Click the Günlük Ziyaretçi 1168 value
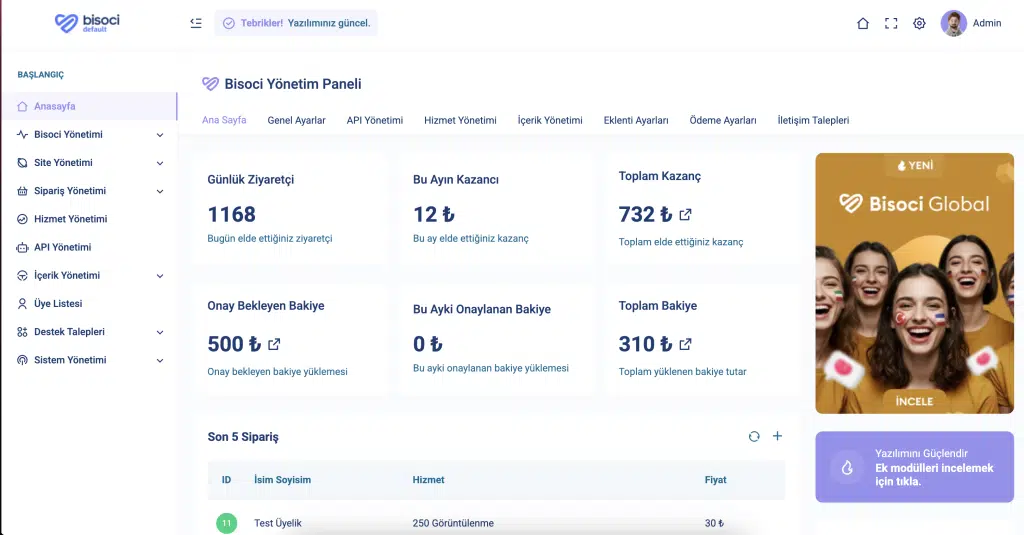 point(231,214)
